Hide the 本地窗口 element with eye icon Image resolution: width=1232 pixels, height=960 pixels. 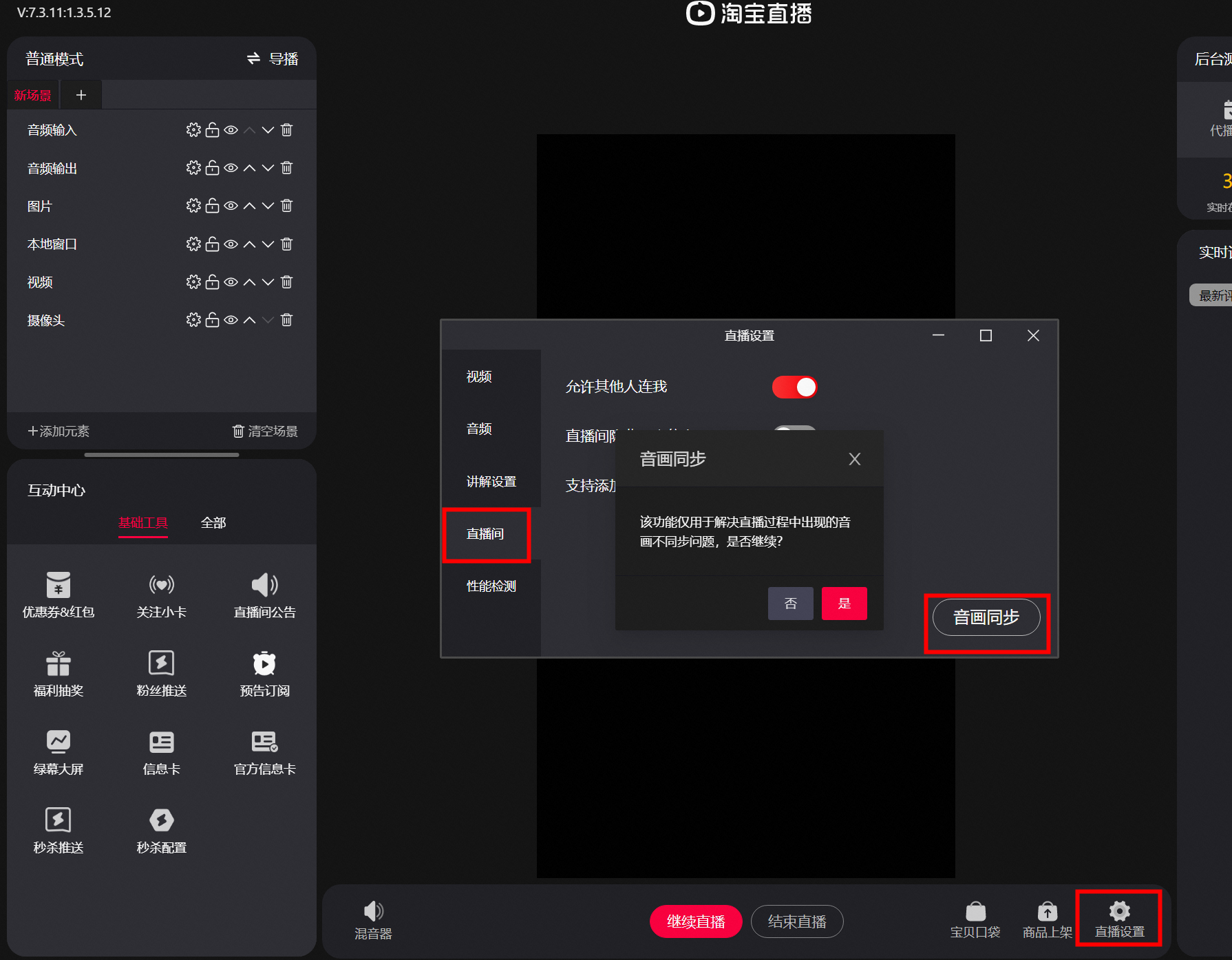tap(231, 244)
